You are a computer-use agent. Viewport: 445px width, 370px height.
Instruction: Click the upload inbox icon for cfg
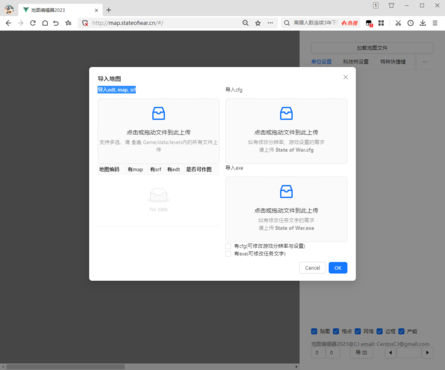286,113
